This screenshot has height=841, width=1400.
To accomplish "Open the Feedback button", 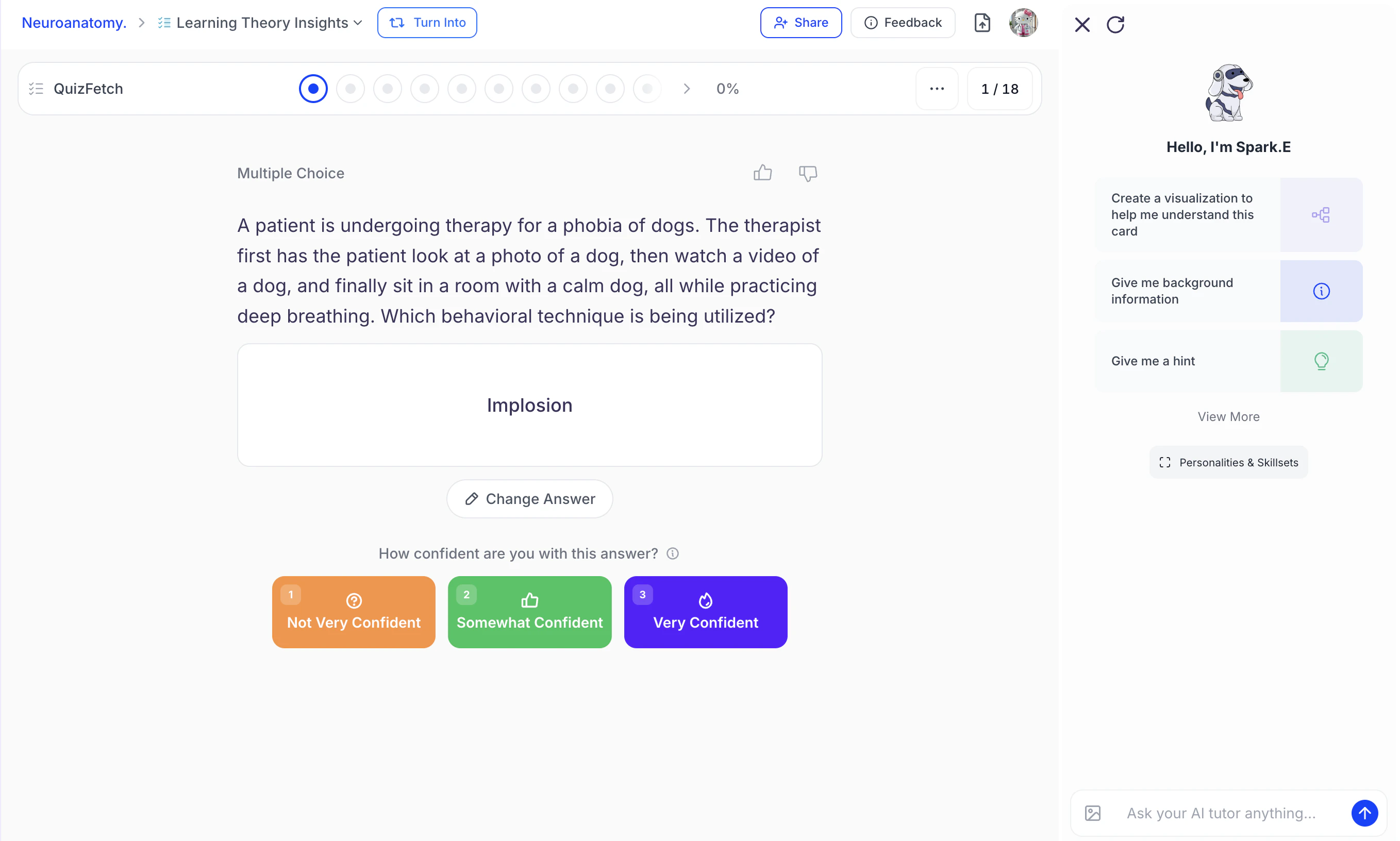I will pos(903,23).
